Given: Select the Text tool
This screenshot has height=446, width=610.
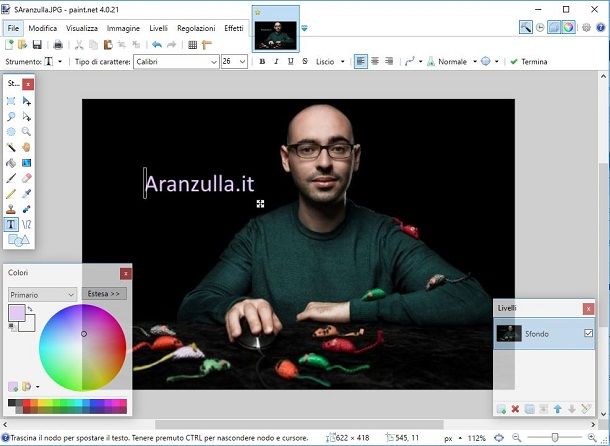Looking at the screenshot, I should point(11,225).
